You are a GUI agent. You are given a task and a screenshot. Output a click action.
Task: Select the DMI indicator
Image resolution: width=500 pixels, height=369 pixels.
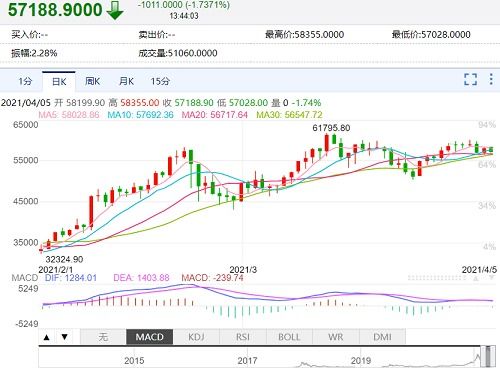382,337
